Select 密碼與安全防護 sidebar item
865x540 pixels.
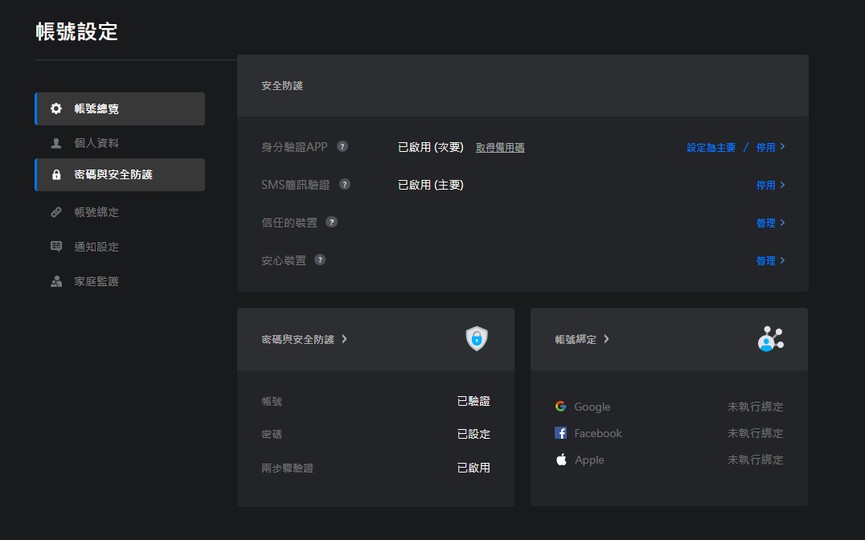120,175
